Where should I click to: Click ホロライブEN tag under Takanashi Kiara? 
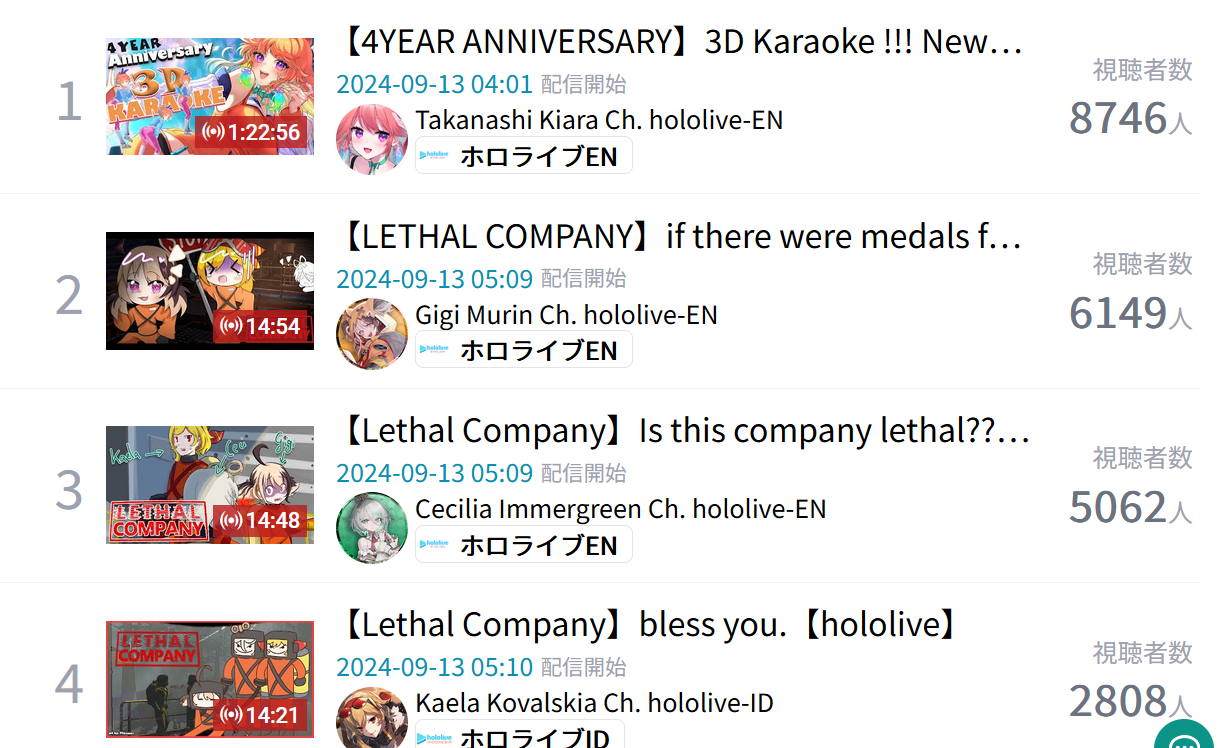[x=524, y=156]
